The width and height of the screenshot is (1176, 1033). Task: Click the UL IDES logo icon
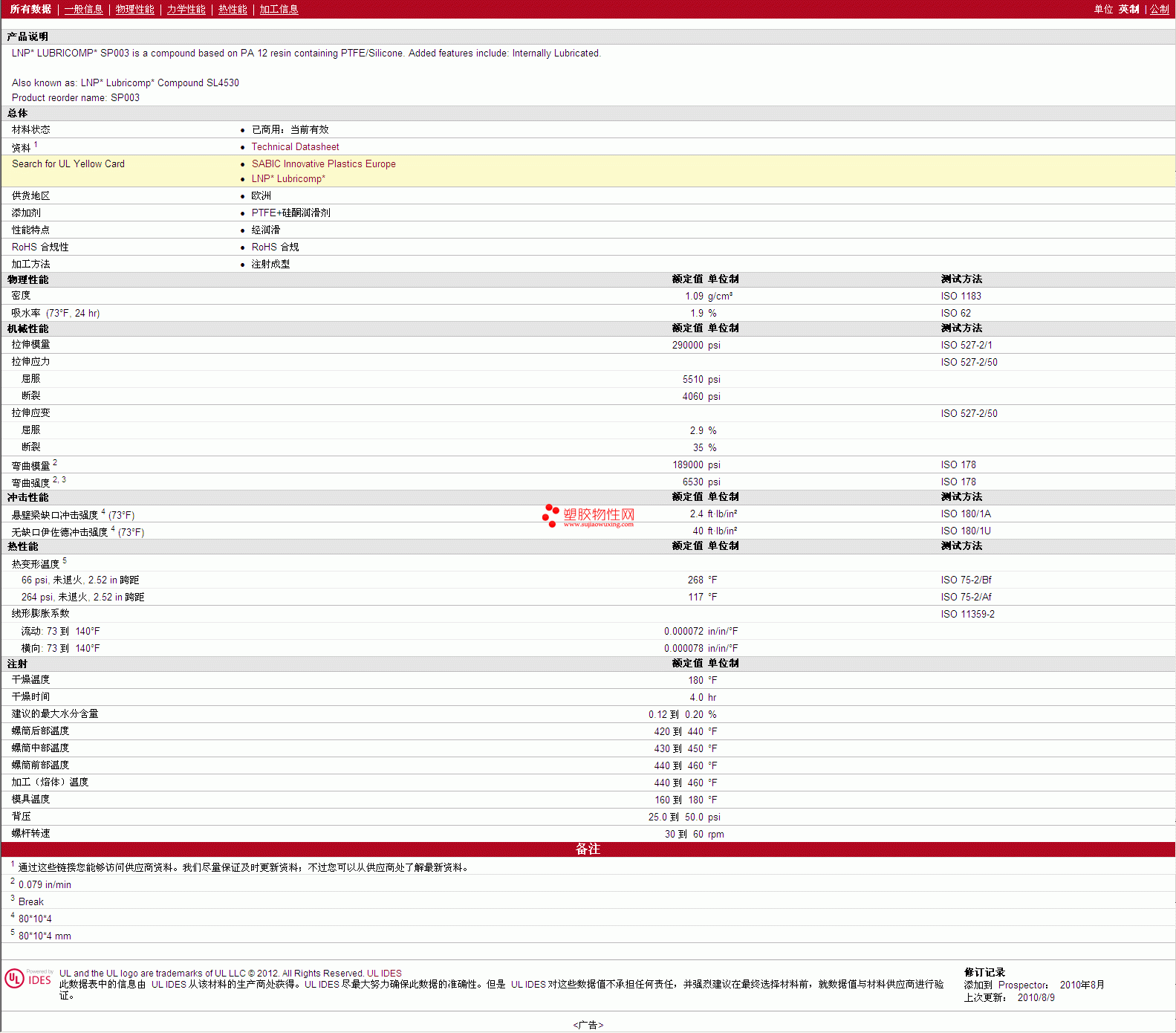coord(29,978)
